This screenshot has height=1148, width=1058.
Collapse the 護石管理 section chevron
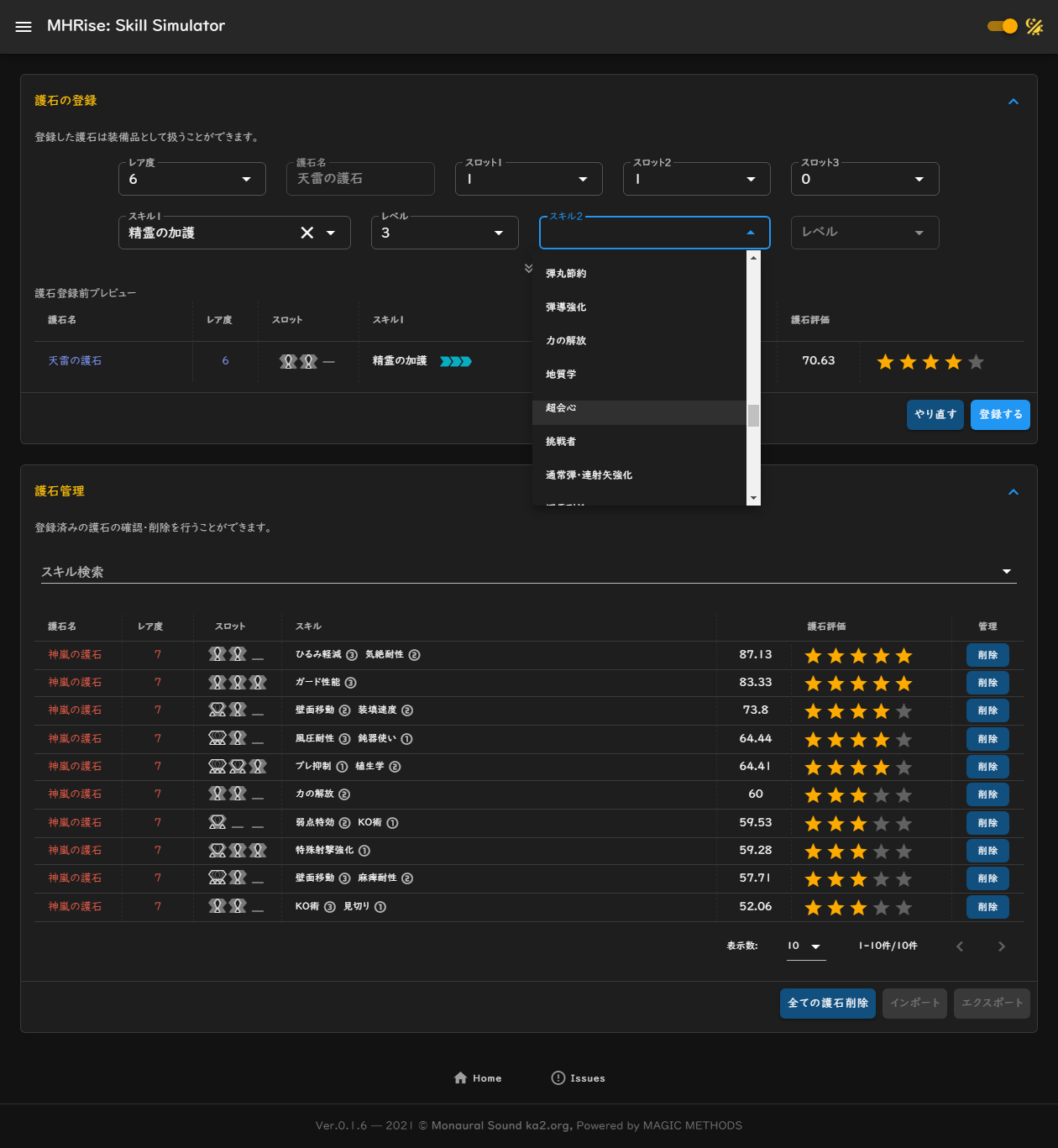click(x=1013, y=492)
